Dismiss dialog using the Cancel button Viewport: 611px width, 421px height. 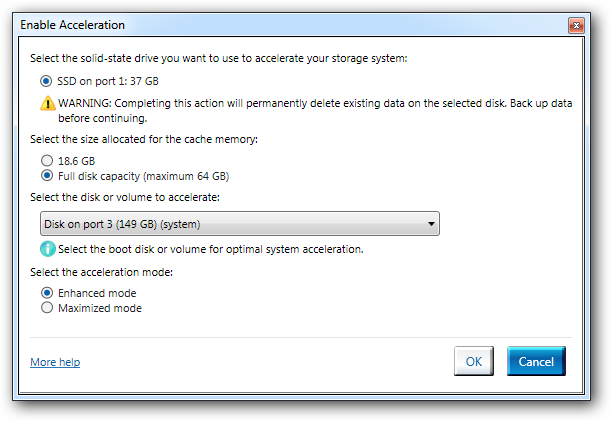pyautogui.click(x=536, y=361)
